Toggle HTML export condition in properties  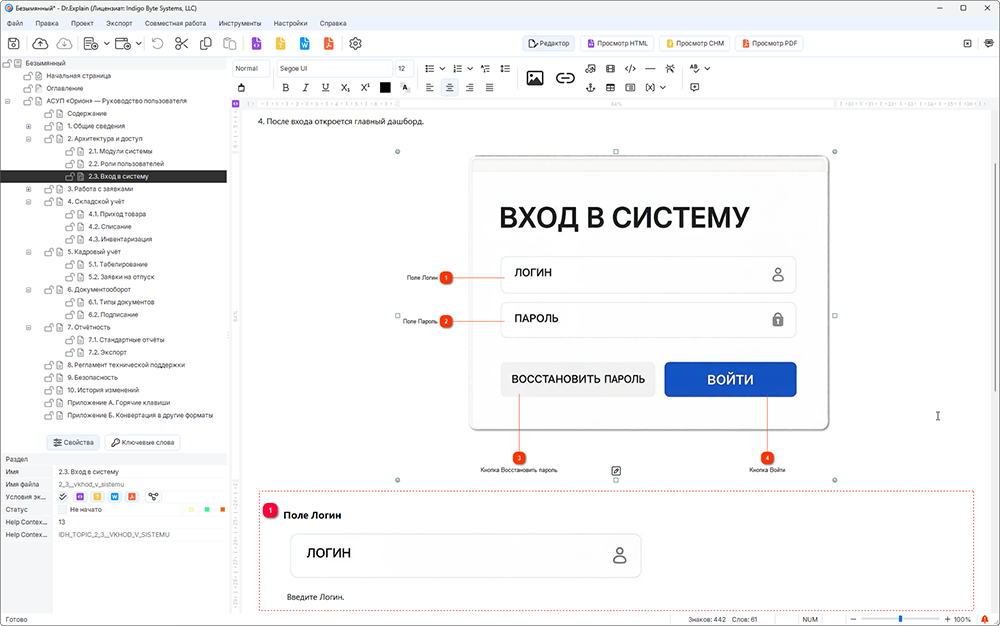coord(80,497)
